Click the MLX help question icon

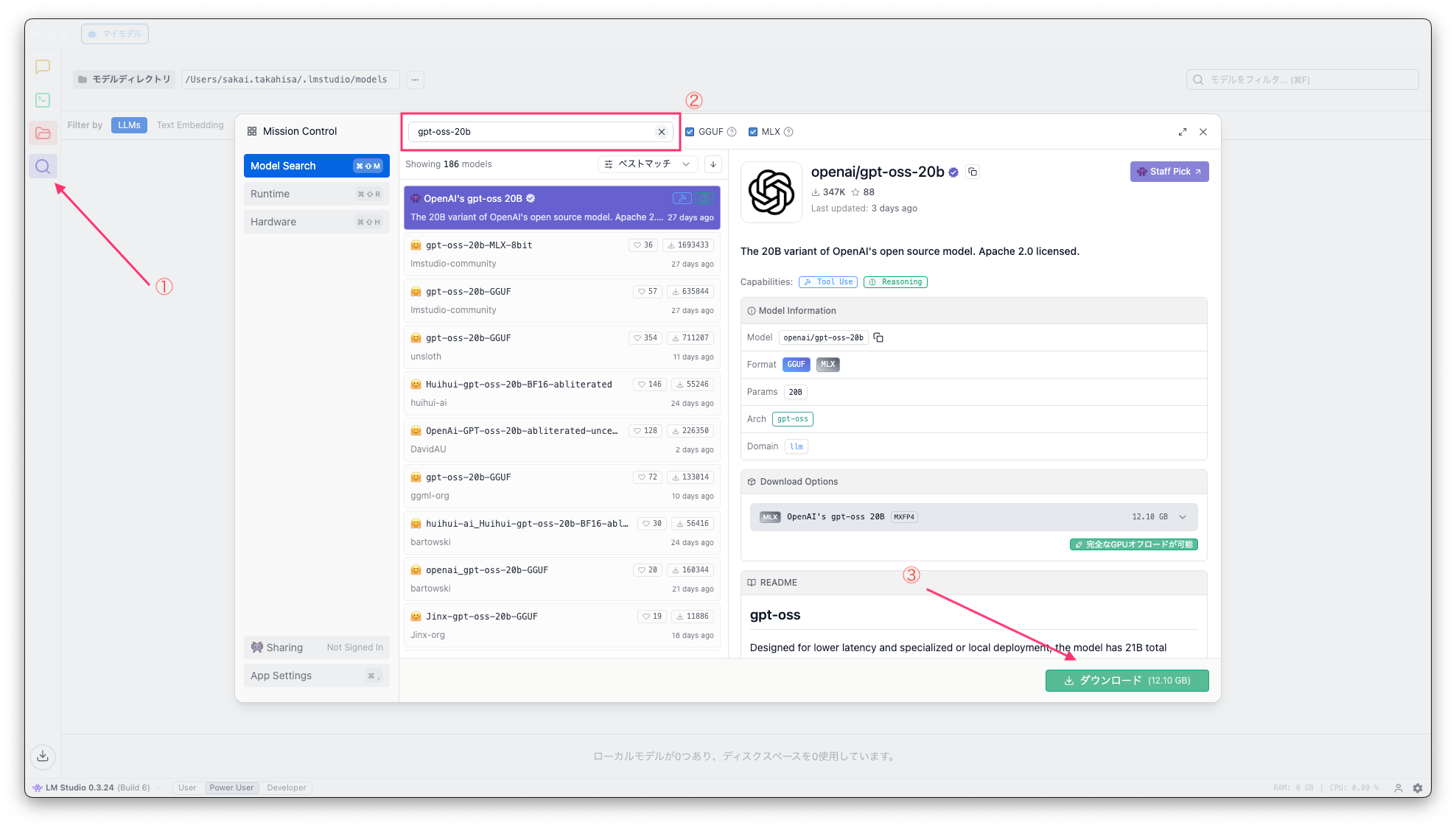(788, 132)
